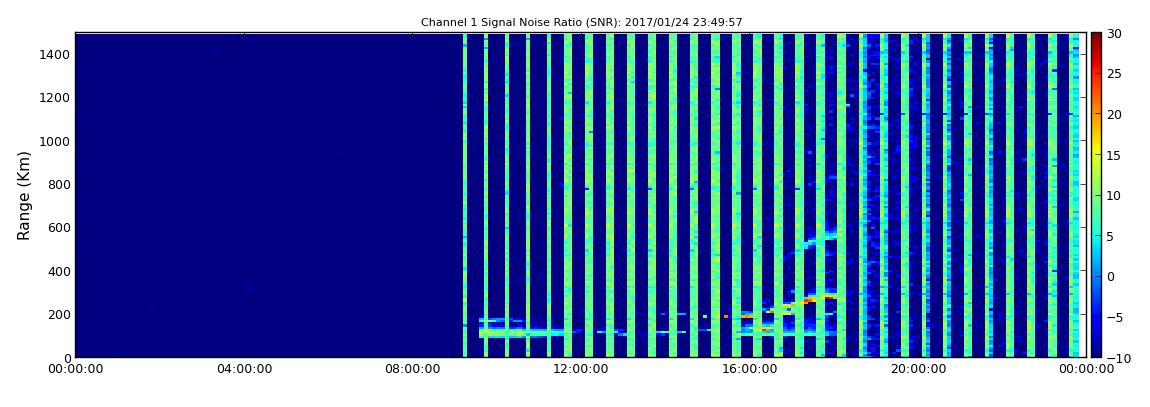Click the 800 range tick label
This screenshot has height=407, width=1150.
click(59, 185)
